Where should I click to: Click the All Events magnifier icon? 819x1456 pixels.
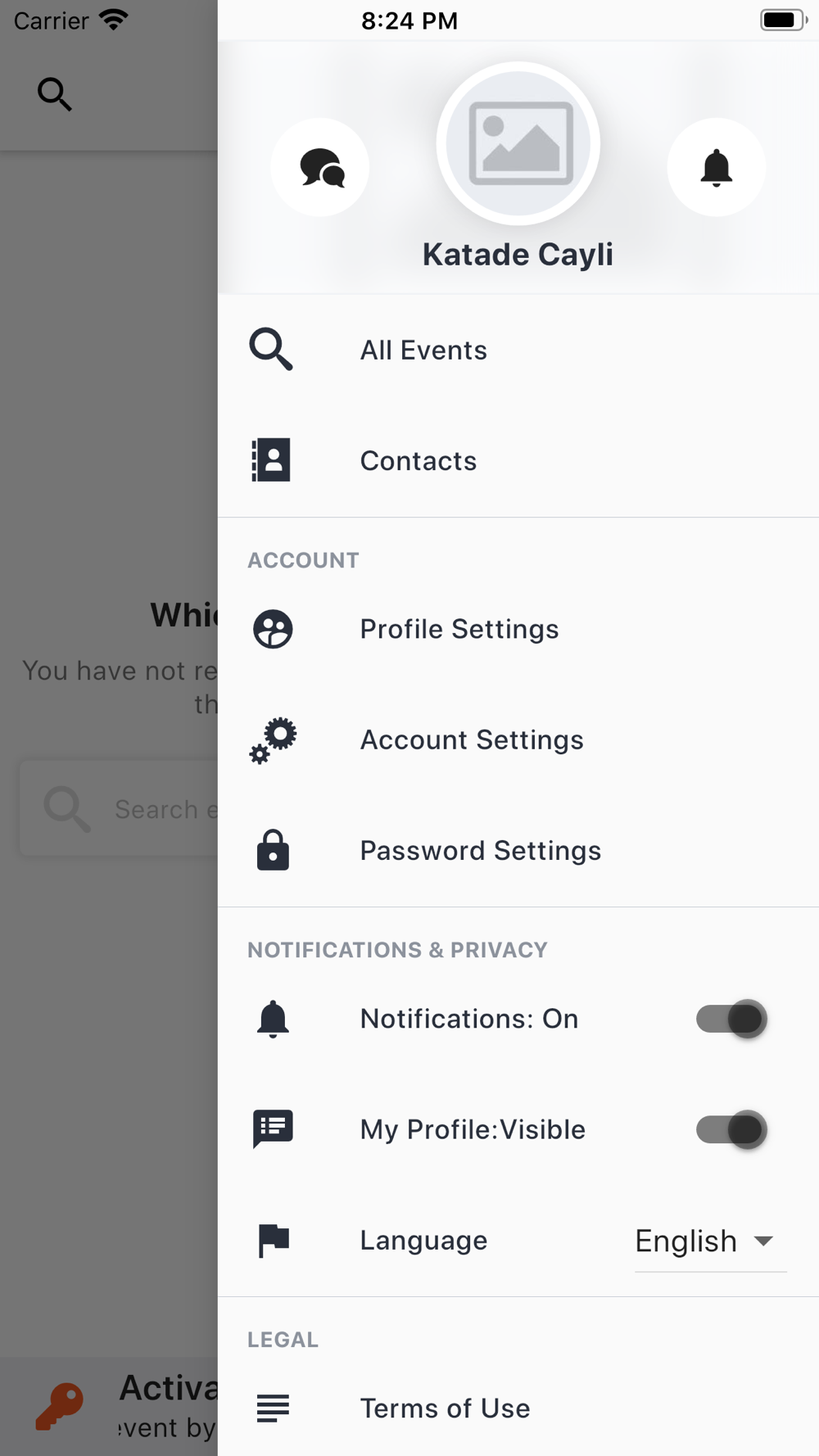point(271,350)
